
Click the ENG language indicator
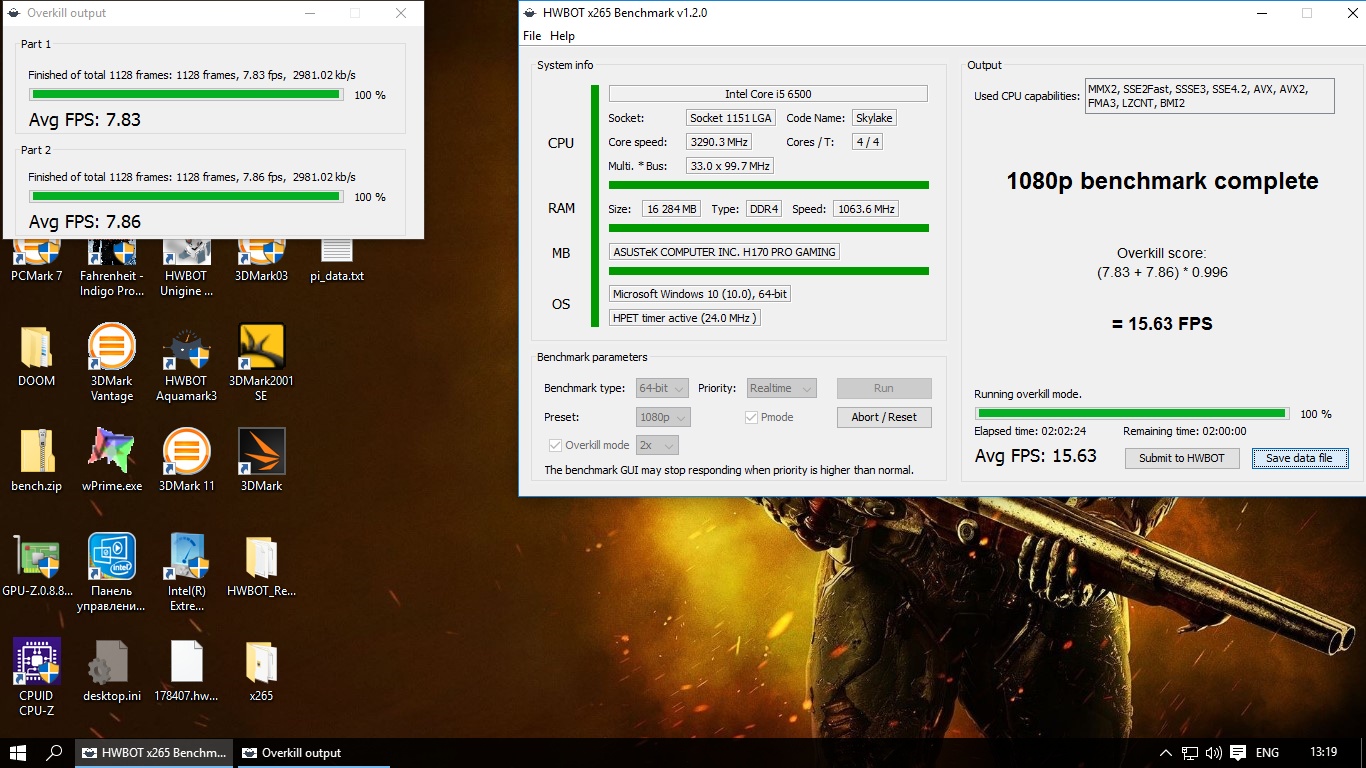[x=1267, y=753]
